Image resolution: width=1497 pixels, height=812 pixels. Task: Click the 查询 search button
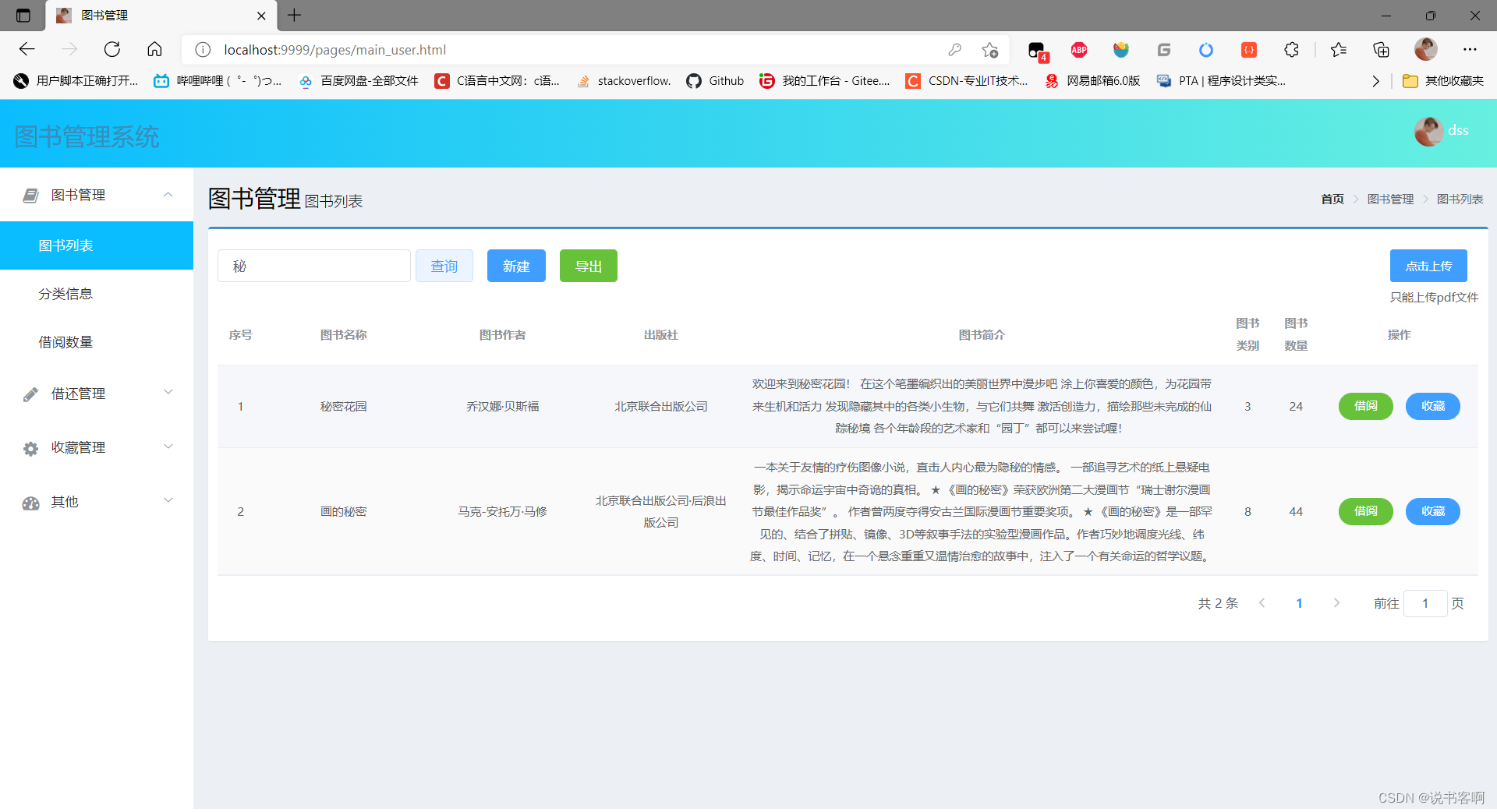click(444, 266)
